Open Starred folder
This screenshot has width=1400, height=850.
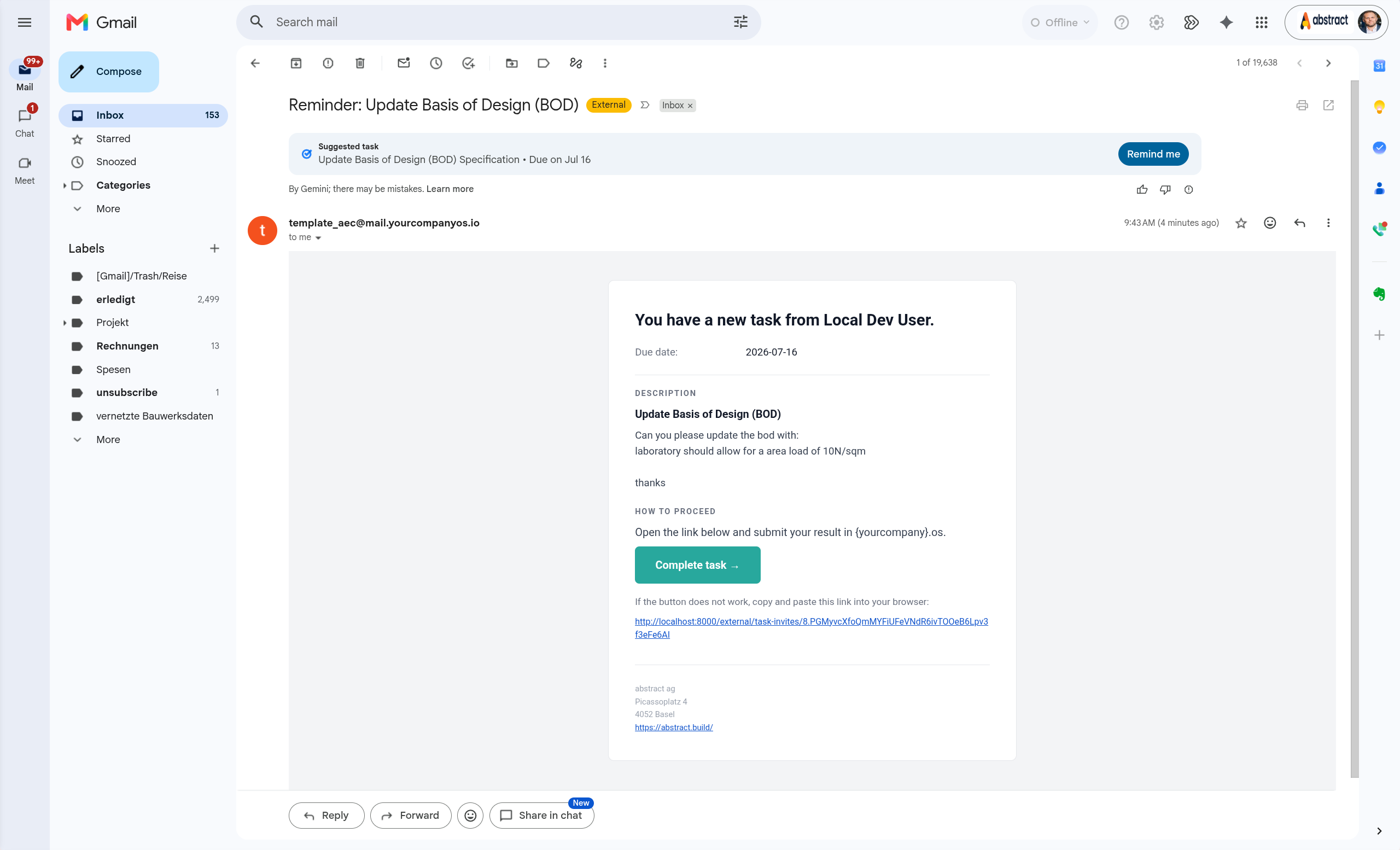[x=143, y=138]
